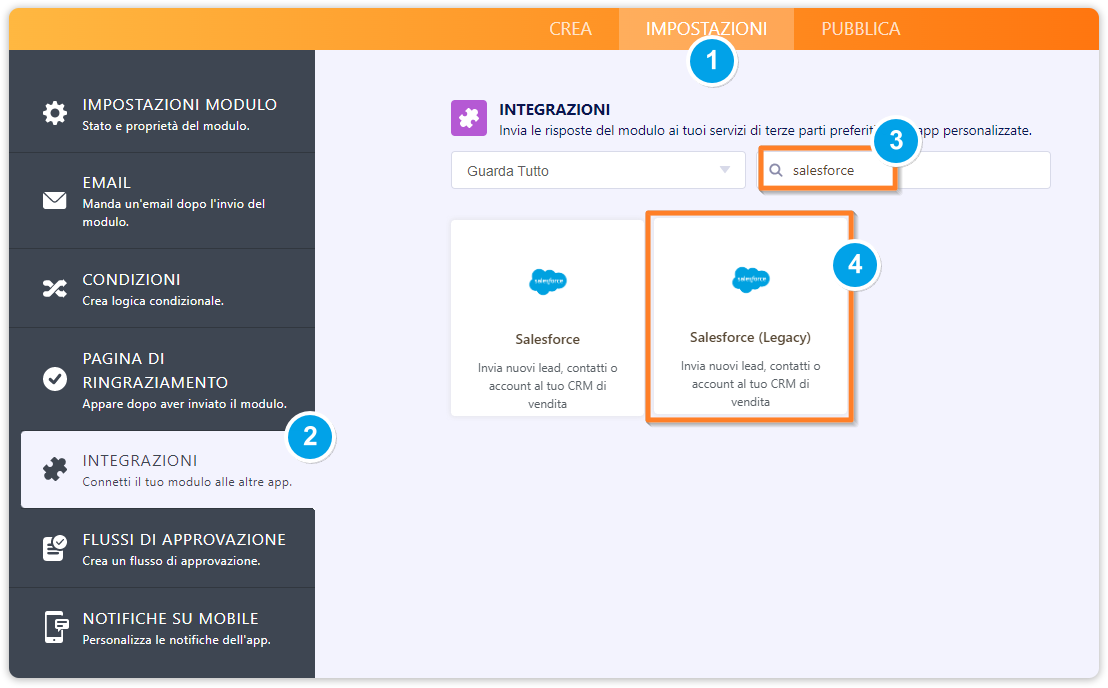
Task: Click 'Appare dopo aver inviato il modulo.'
Action: 184,404
